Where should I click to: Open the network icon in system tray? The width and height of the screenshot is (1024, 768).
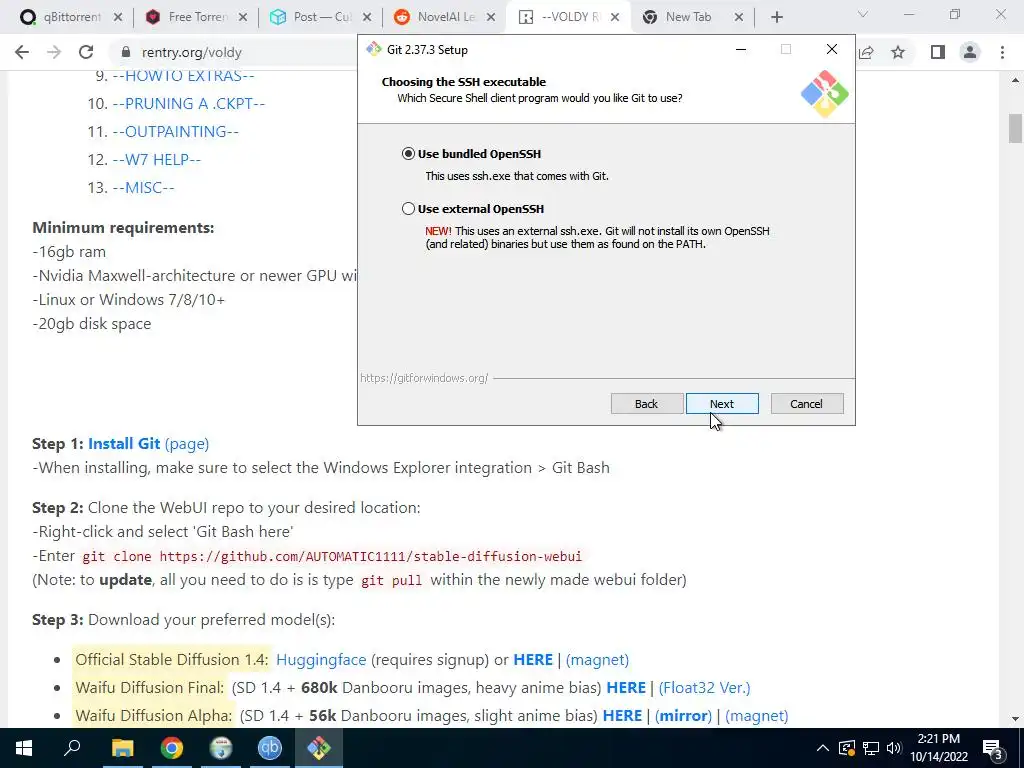(871, 748)
